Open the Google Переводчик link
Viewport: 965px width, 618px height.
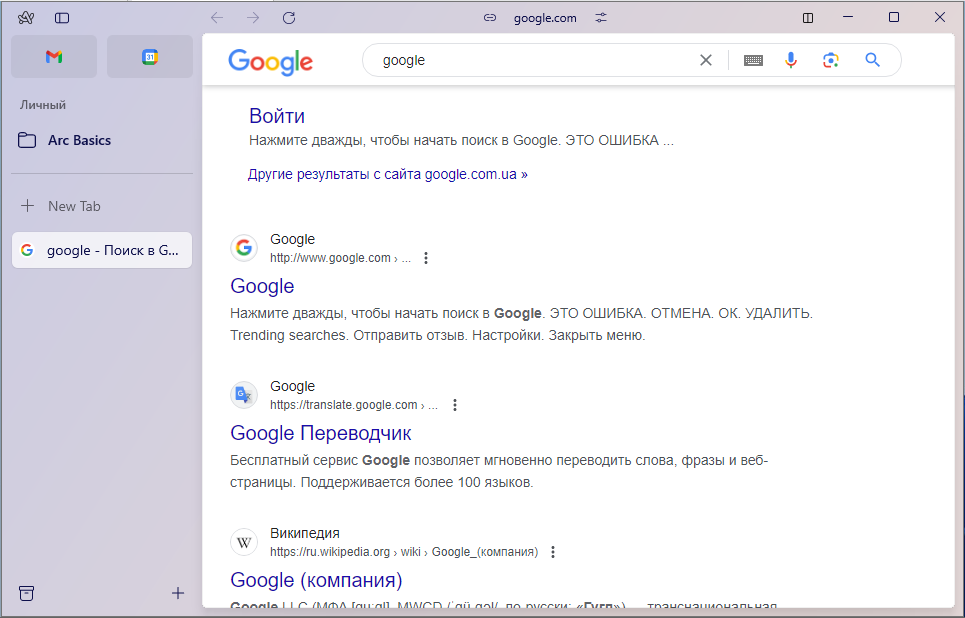click(321, 433)
